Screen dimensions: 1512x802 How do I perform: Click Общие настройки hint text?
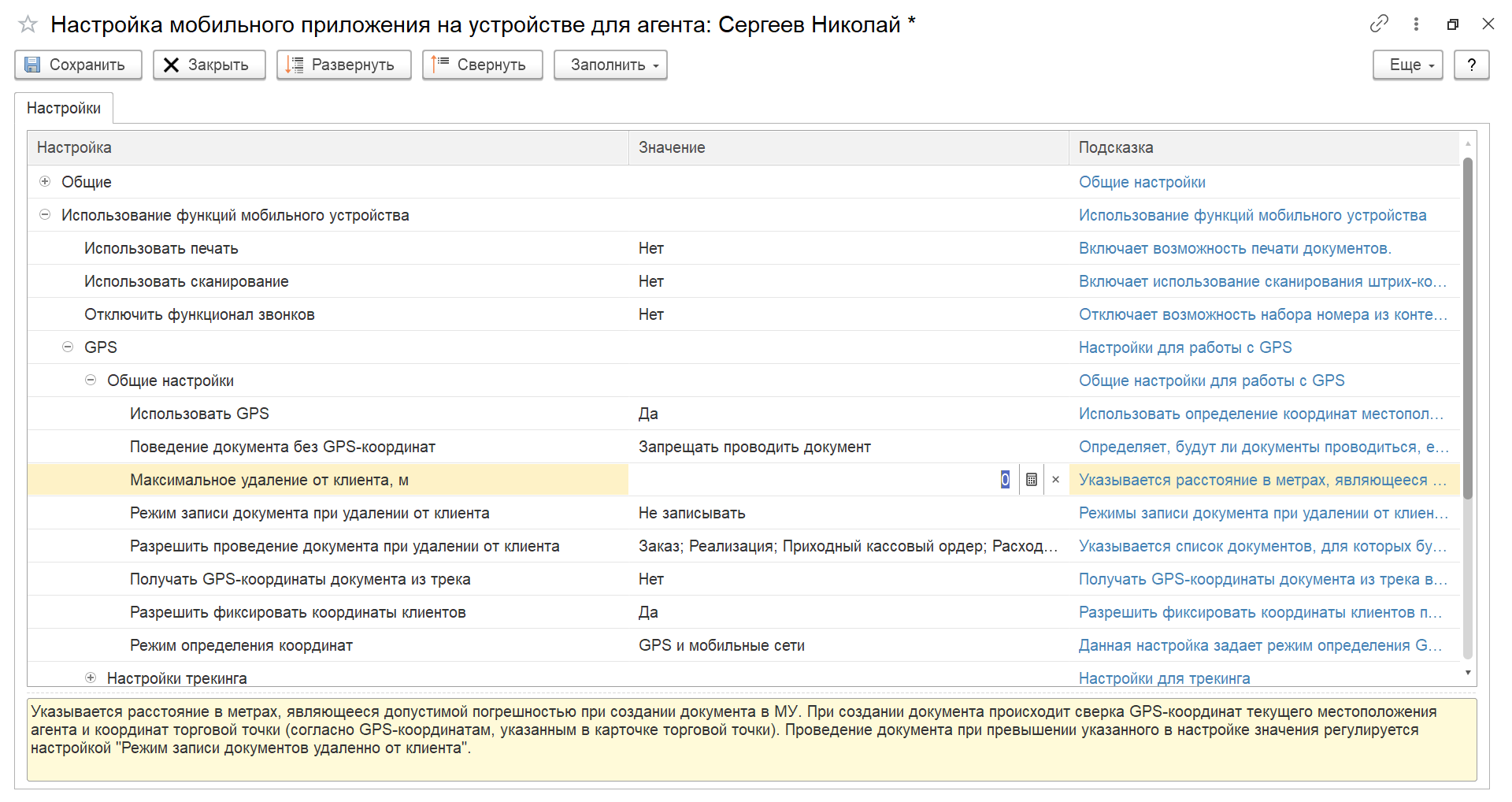[x=1142, y=182]
